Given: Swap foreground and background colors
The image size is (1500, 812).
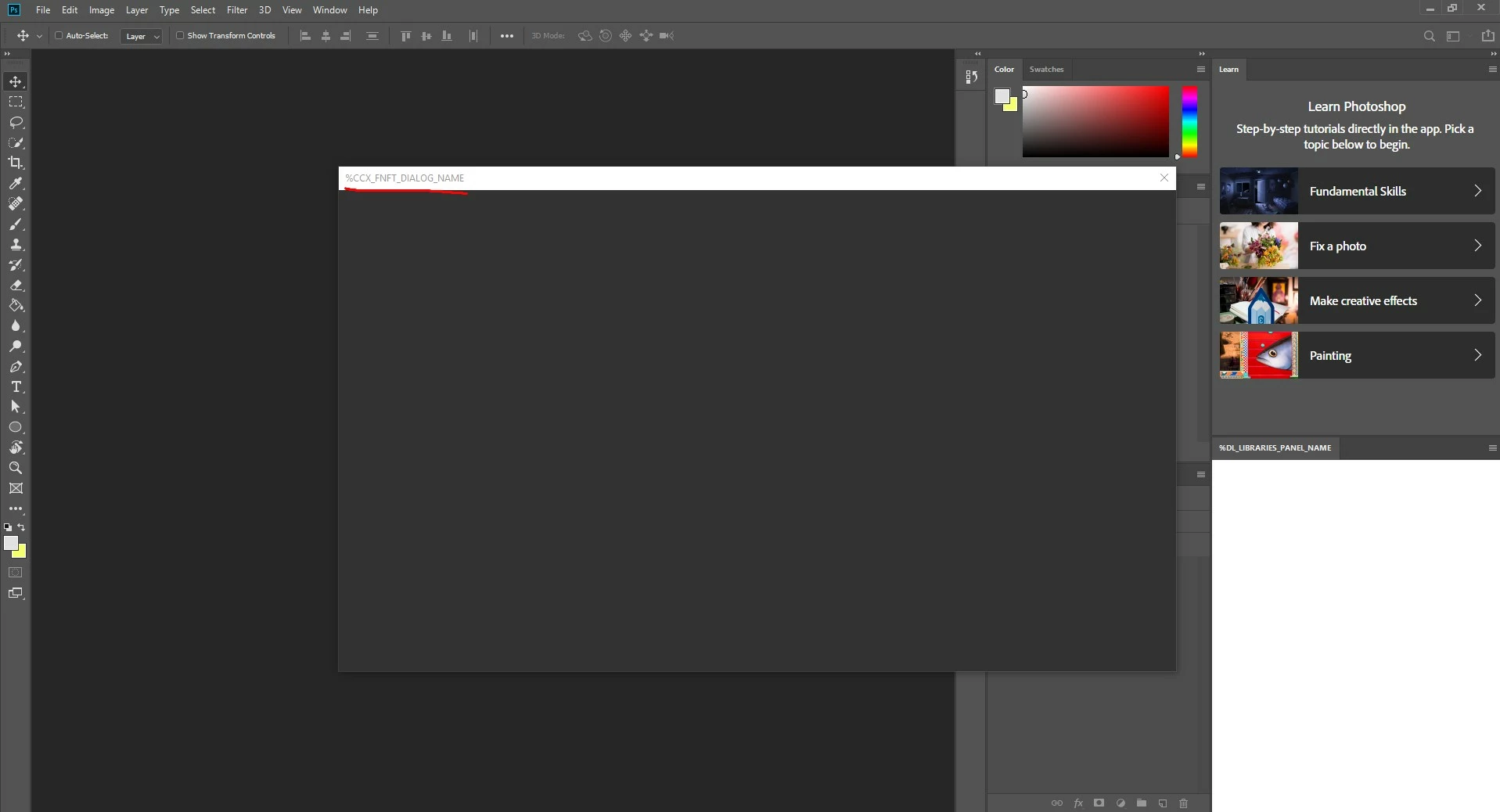Looking at the screenshot, I should point(22,527).
